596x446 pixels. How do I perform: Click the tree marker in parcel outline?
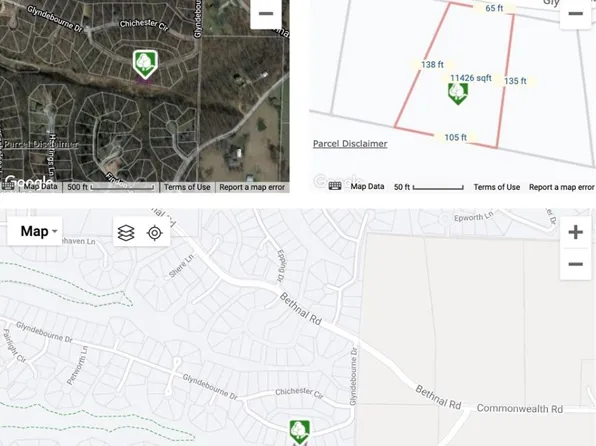coord(458,94)
